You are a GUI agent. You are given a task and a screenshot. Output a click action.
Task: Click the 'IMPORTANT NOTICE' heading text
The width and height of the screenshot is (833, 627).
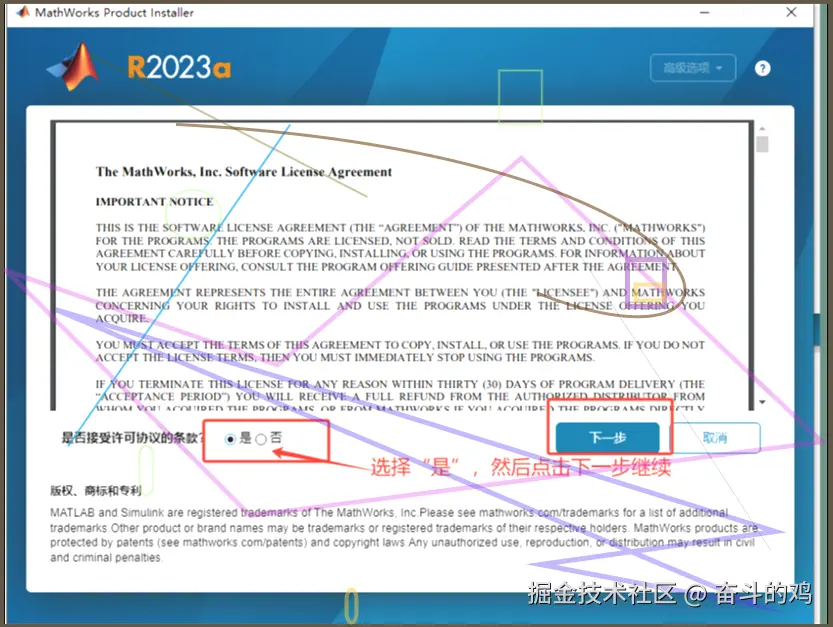(x=155, y=202)
